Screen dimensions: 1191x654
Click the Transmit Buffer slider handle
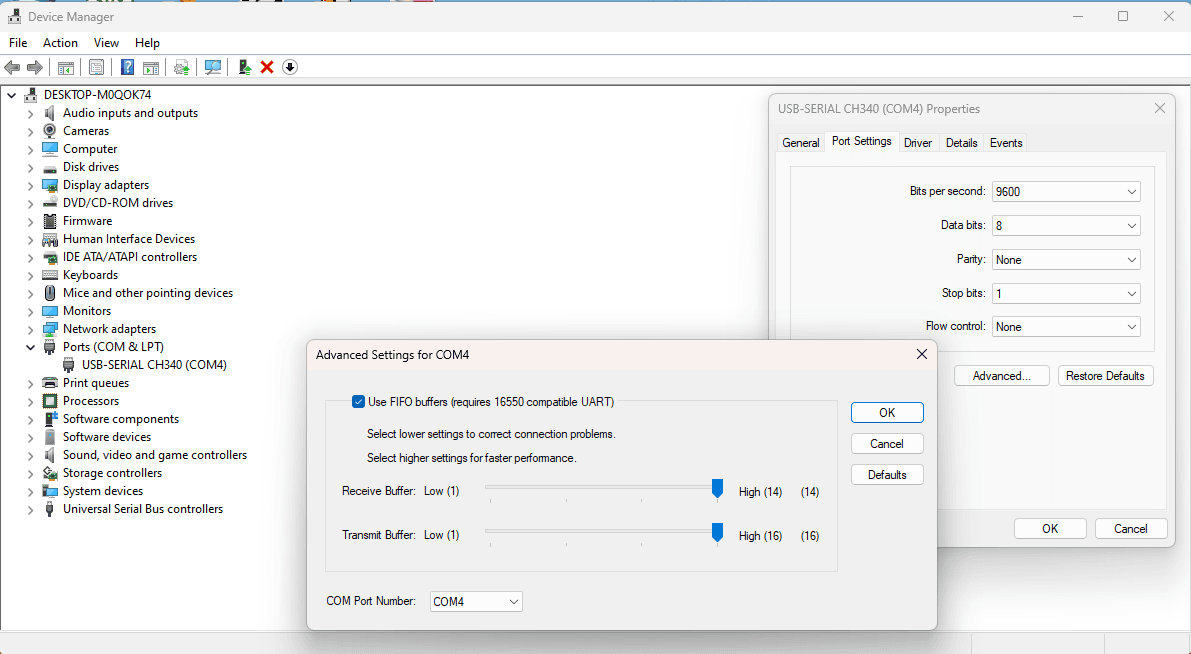717,533
